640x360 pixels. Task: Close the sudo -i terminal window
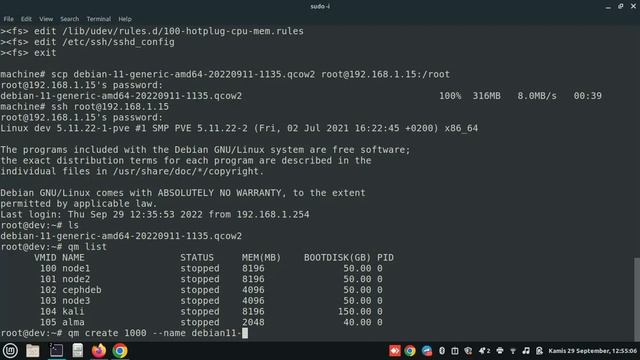[x=633, y=7]
